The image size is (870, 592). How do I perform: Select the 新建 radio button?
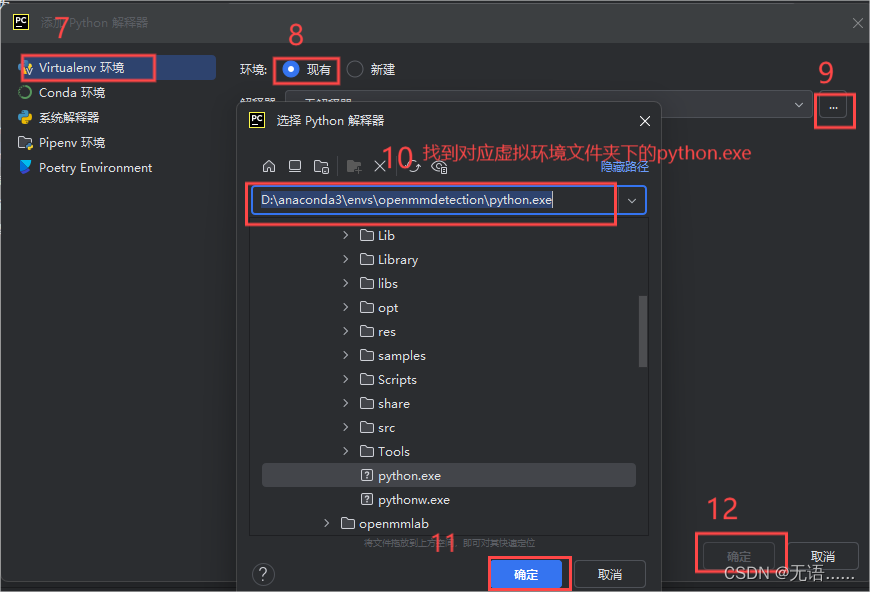click(355, 69)
